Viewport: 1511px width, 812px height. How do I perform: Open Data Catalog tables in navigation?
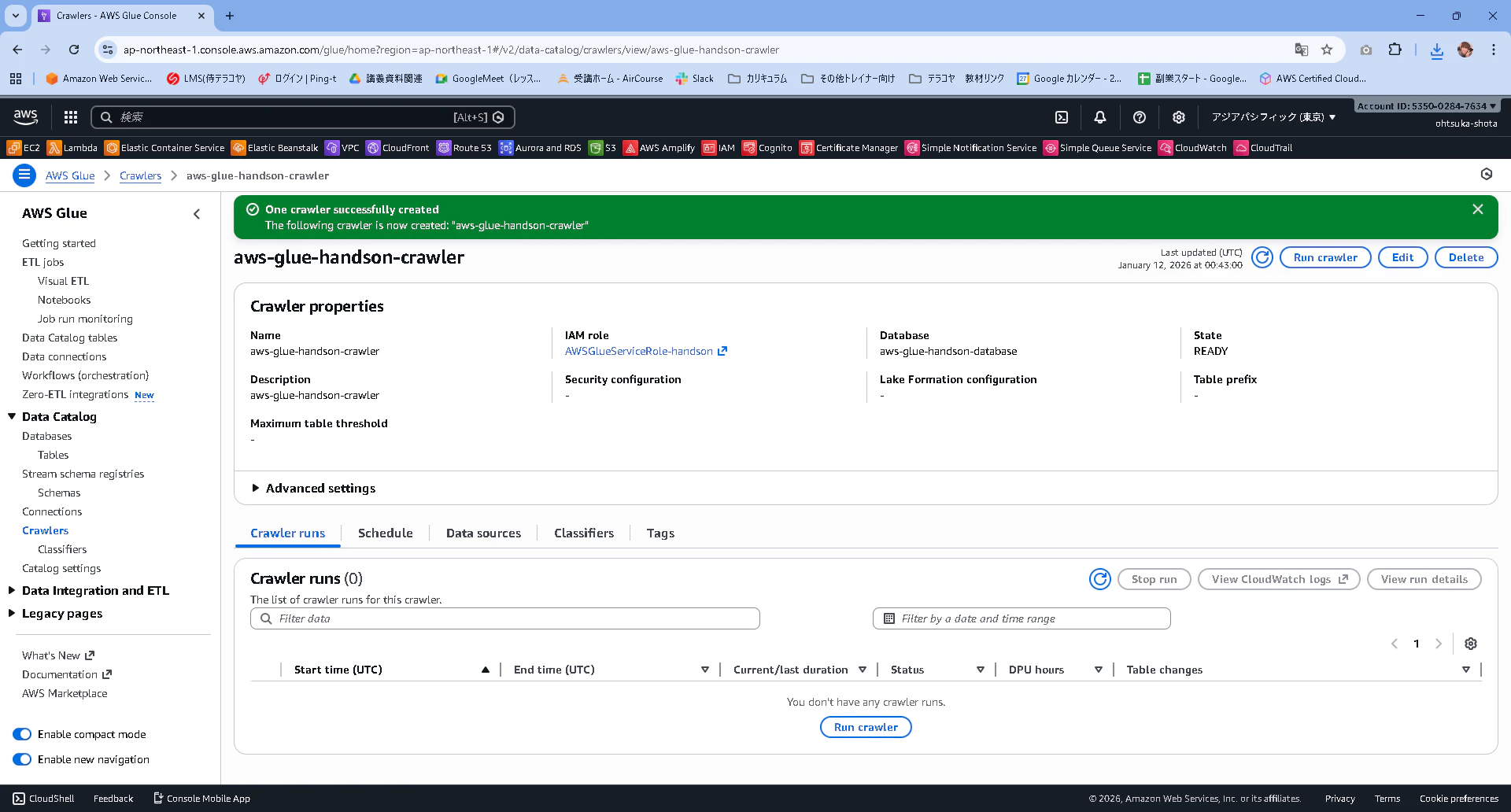pos(69,338)
